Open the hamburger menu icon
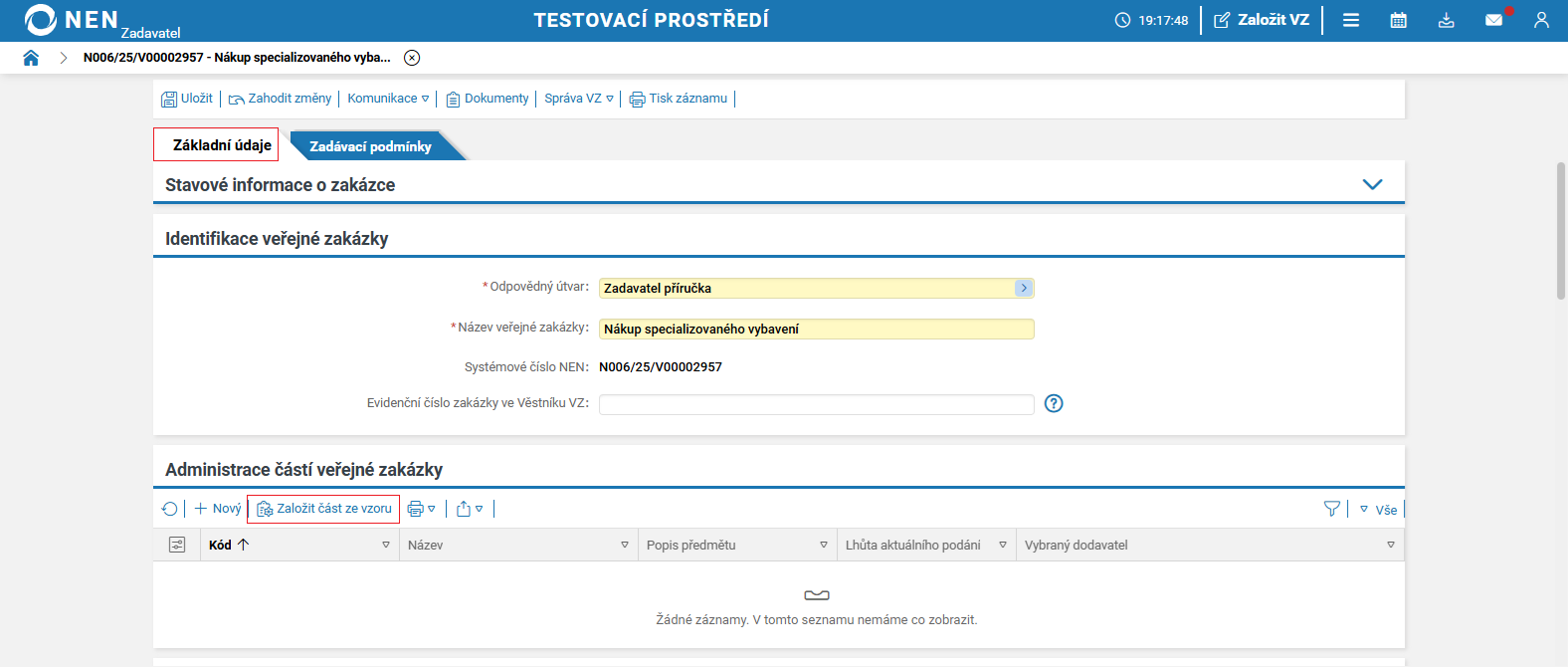The width and height of the screenshot is (1568, 667). (1350, 20)
